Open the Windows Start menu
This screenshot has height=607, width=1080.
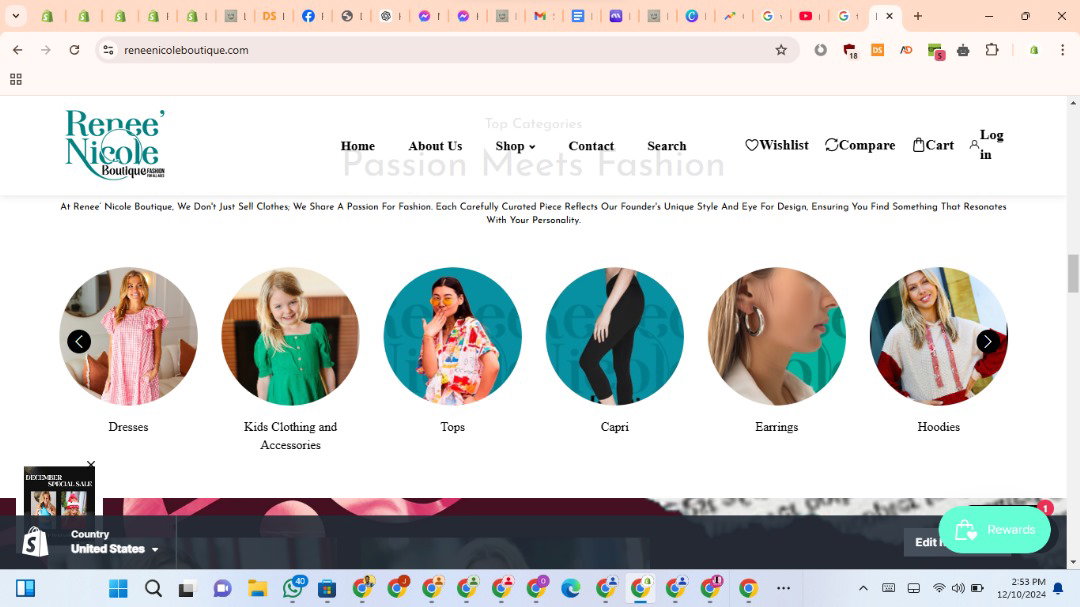pos(118,588)
